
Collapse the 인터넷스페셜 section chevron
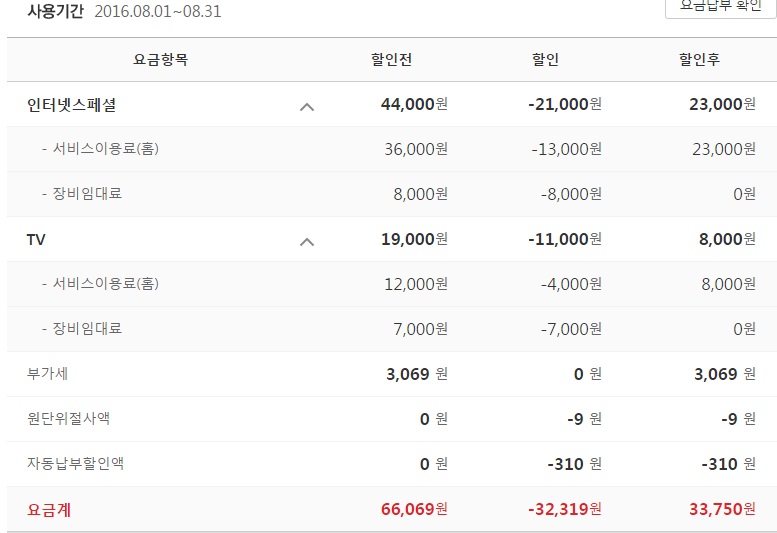307,105
